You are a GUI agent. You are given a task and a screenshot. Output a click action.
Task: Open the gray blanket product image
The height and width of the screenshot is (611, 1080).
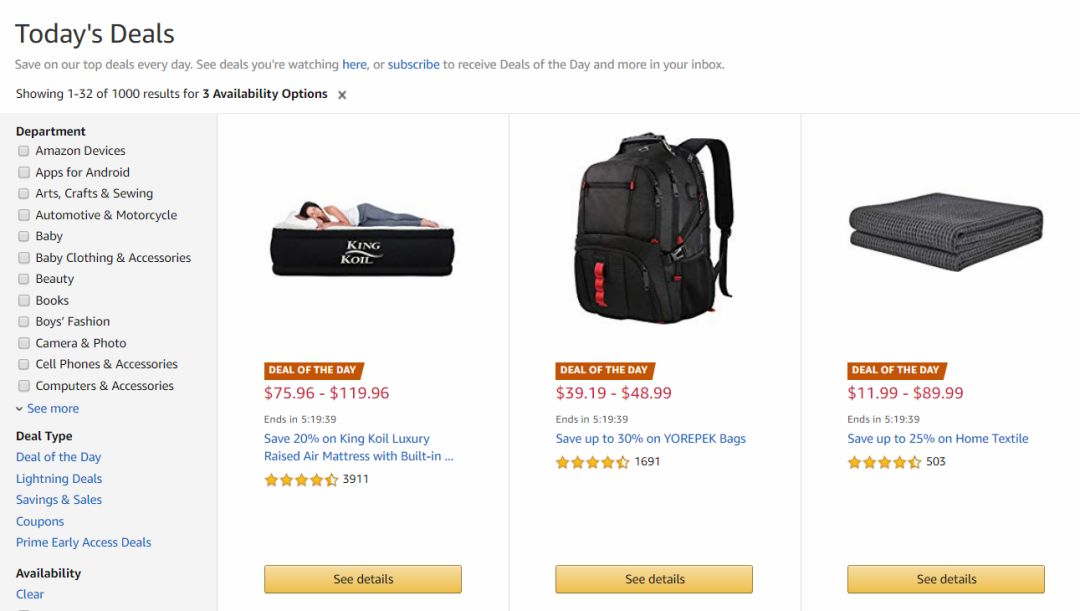click(x=946, y=231)
